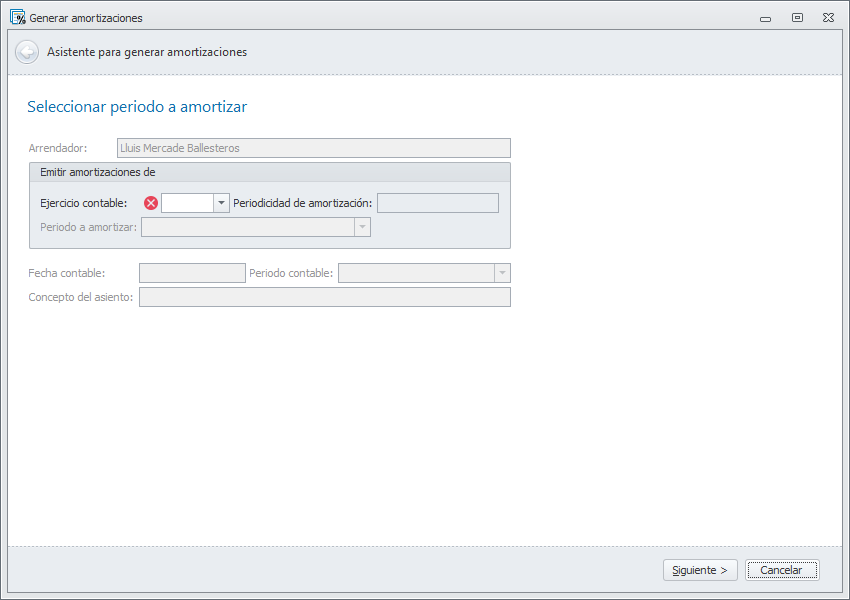Click the Generar amortizaciones title icon
The image size is (850, 600).
[x=17, y=17]
